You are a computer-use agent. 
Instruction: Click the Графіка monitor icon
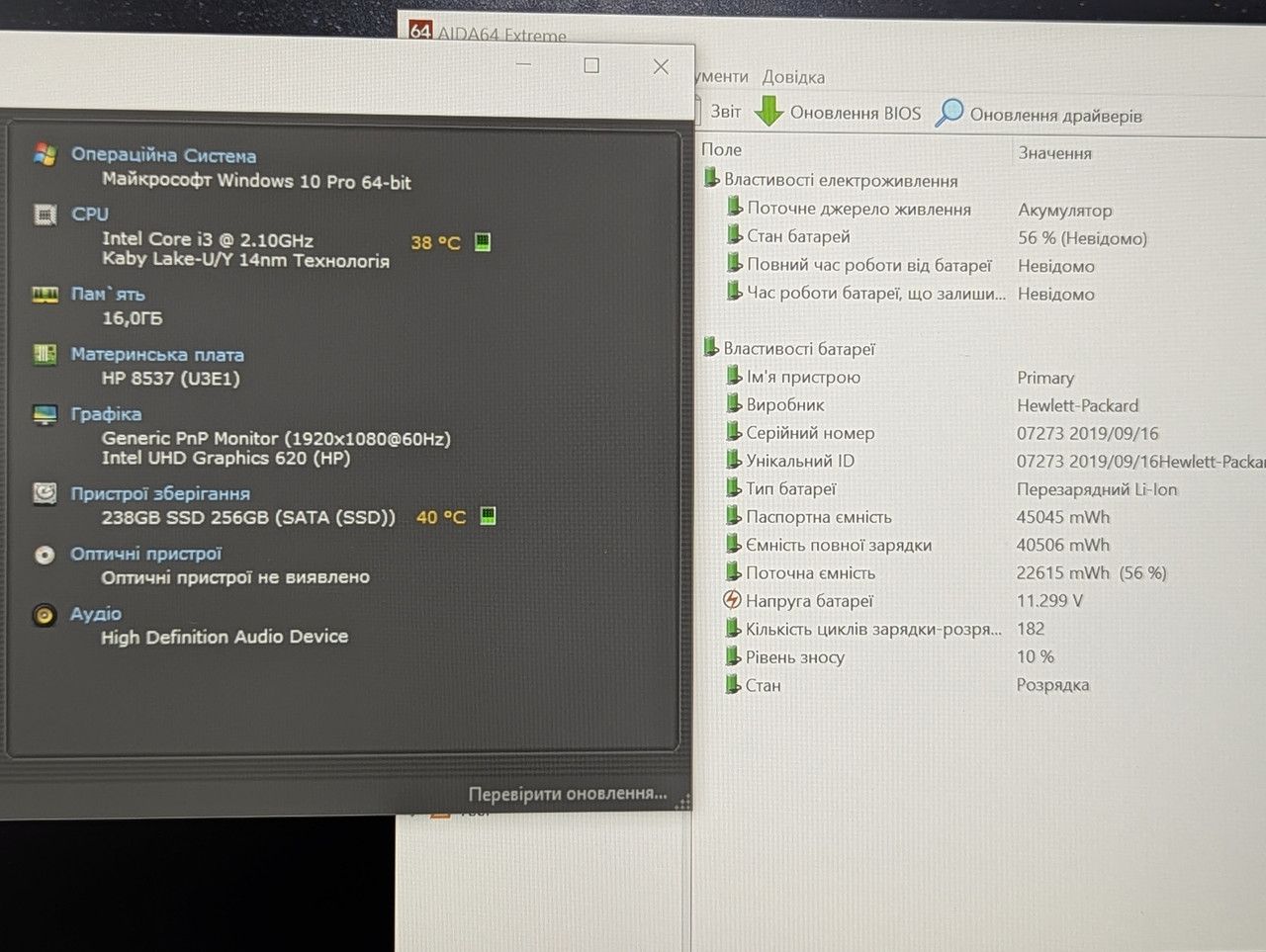point(45,414)
